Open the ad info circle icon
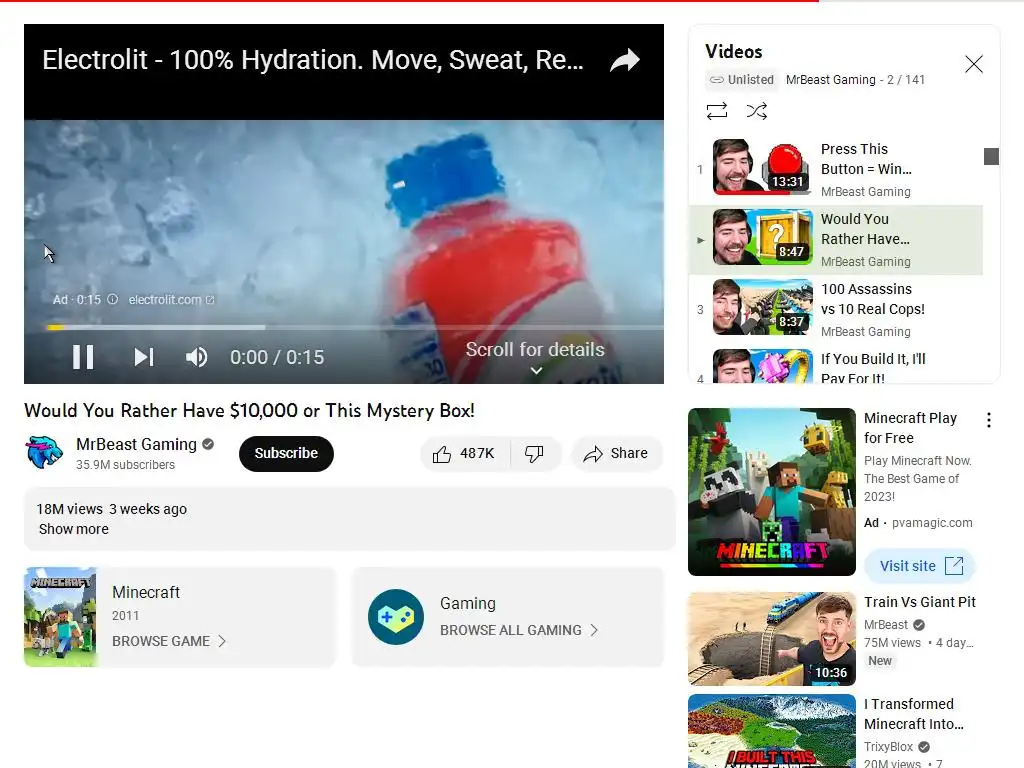The image size is (1024, 768). point(112,299)
